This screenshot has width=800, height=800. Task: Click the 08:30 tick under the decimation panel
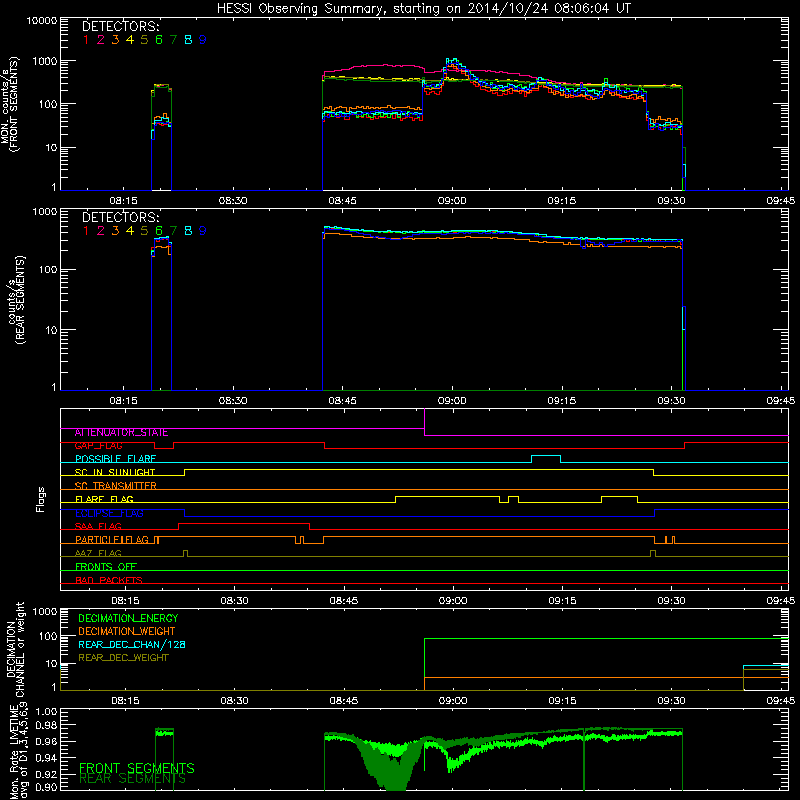coord(235,701)
